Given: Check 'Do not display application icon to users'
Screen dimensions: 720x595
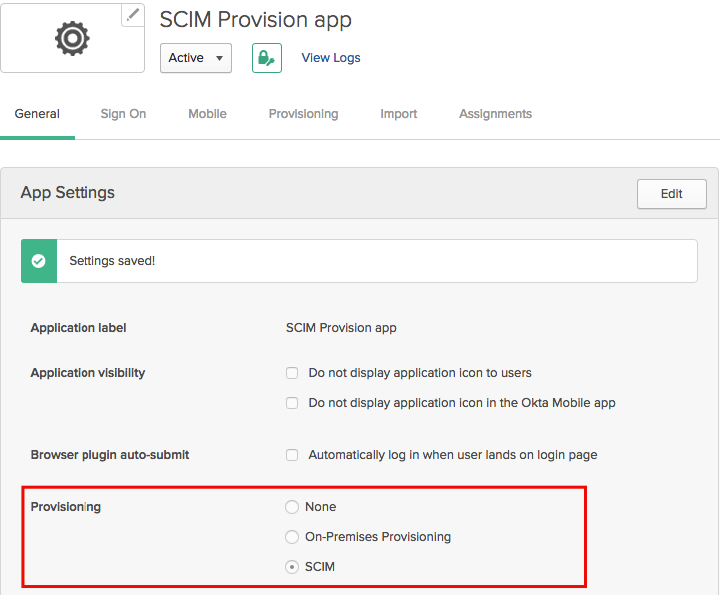Looking at the screenshot, I should pyautogui.click(x=292, y=373).
